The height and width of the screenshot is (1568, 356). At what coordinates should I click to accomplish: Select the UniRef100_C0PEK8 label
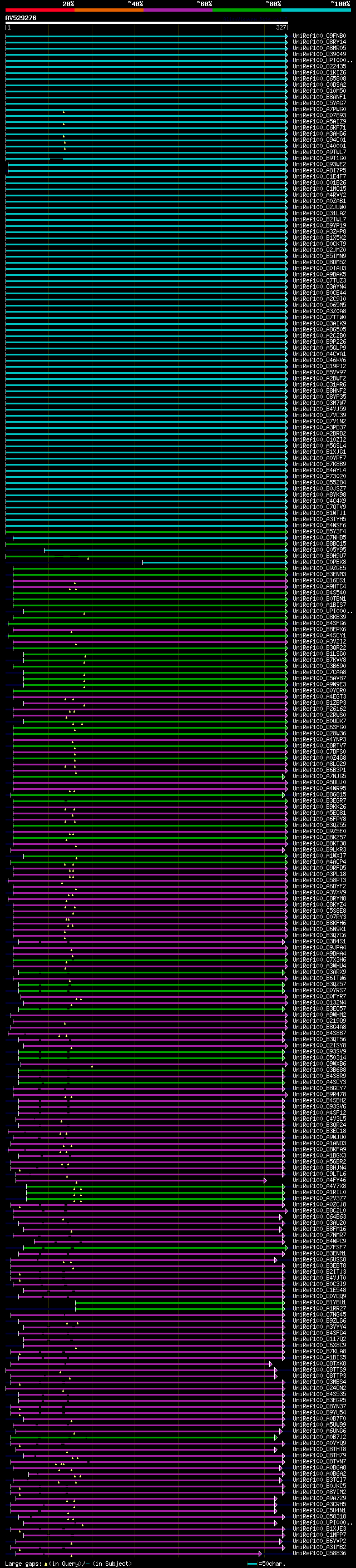319,562
